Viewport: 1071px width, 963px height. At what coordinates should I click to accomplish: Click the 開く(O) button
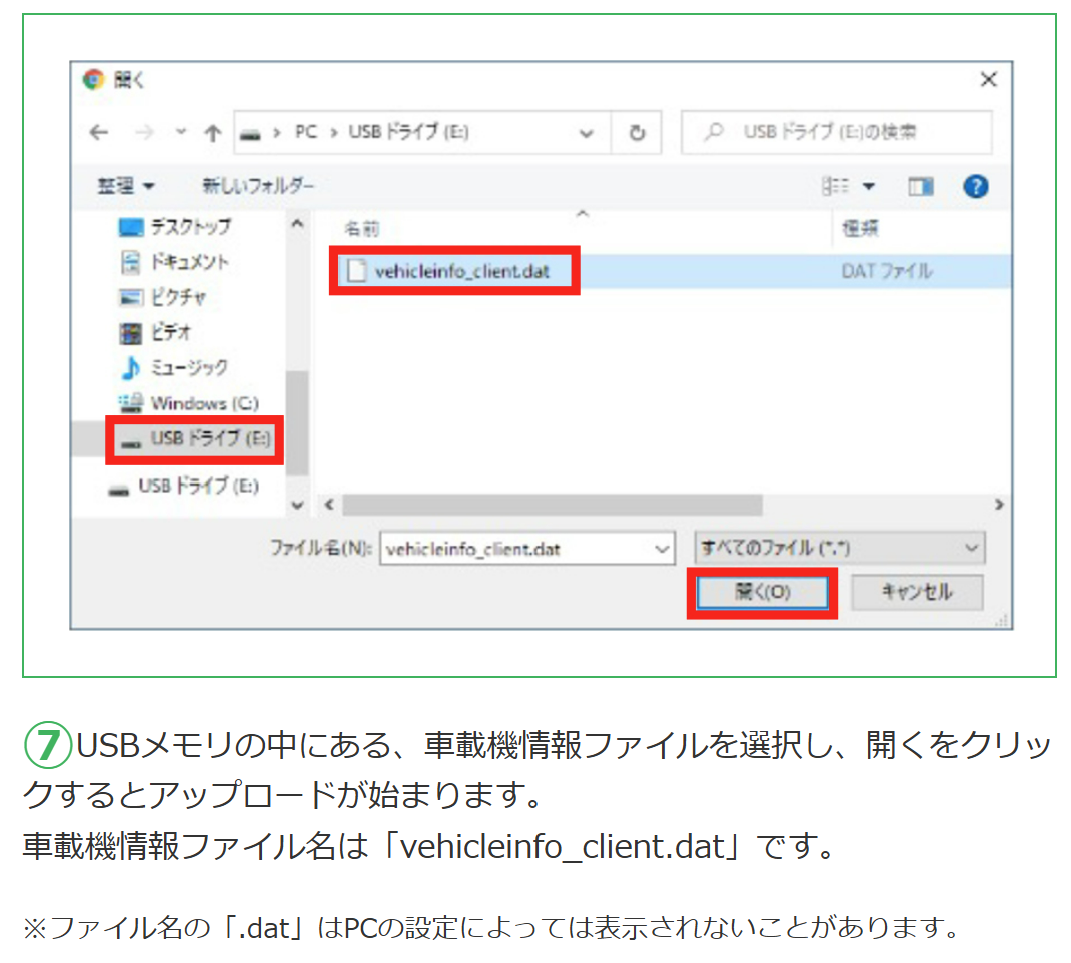tap(762, 592)
